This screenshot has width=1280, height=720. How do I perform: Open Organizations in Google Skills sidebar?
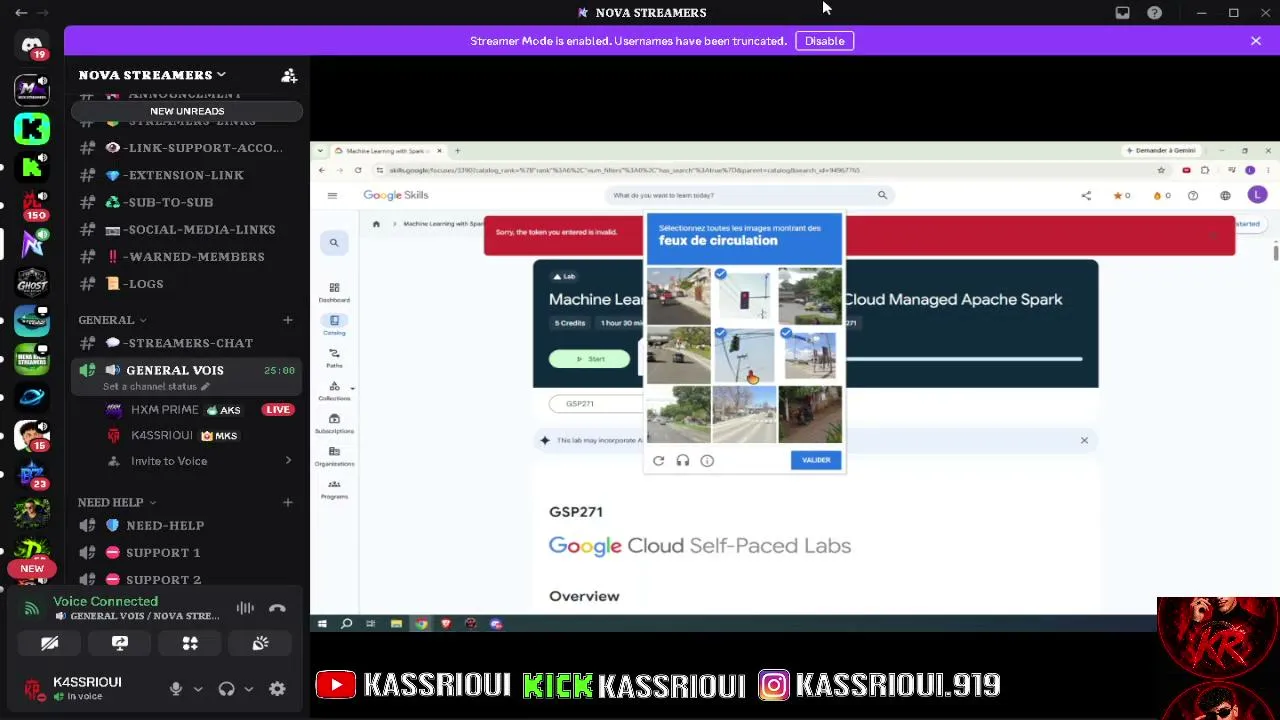pyautogui.click(x=334, y=457)
